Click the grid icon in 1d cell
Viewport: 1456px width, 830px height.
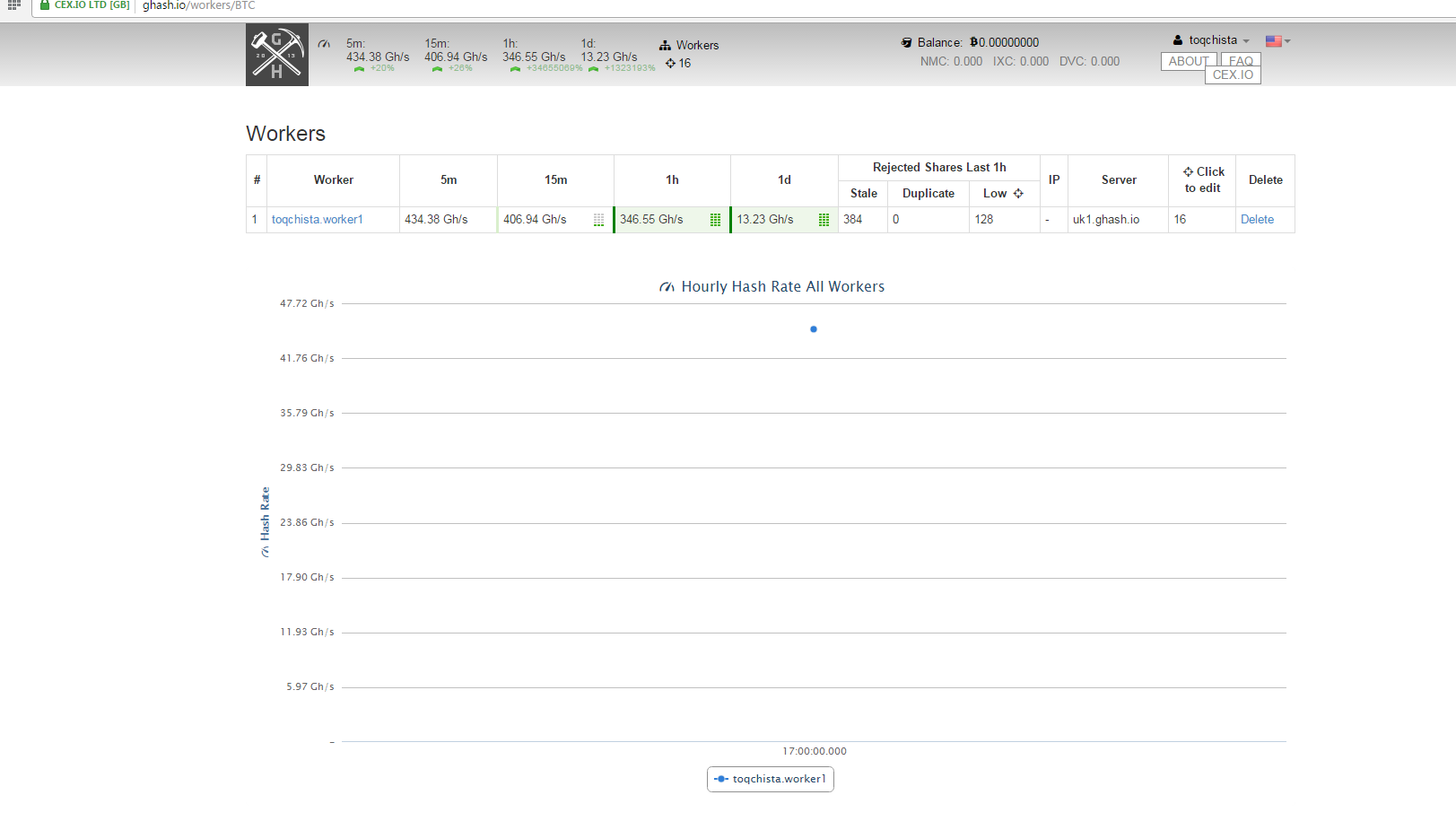(x=824, y=220)
